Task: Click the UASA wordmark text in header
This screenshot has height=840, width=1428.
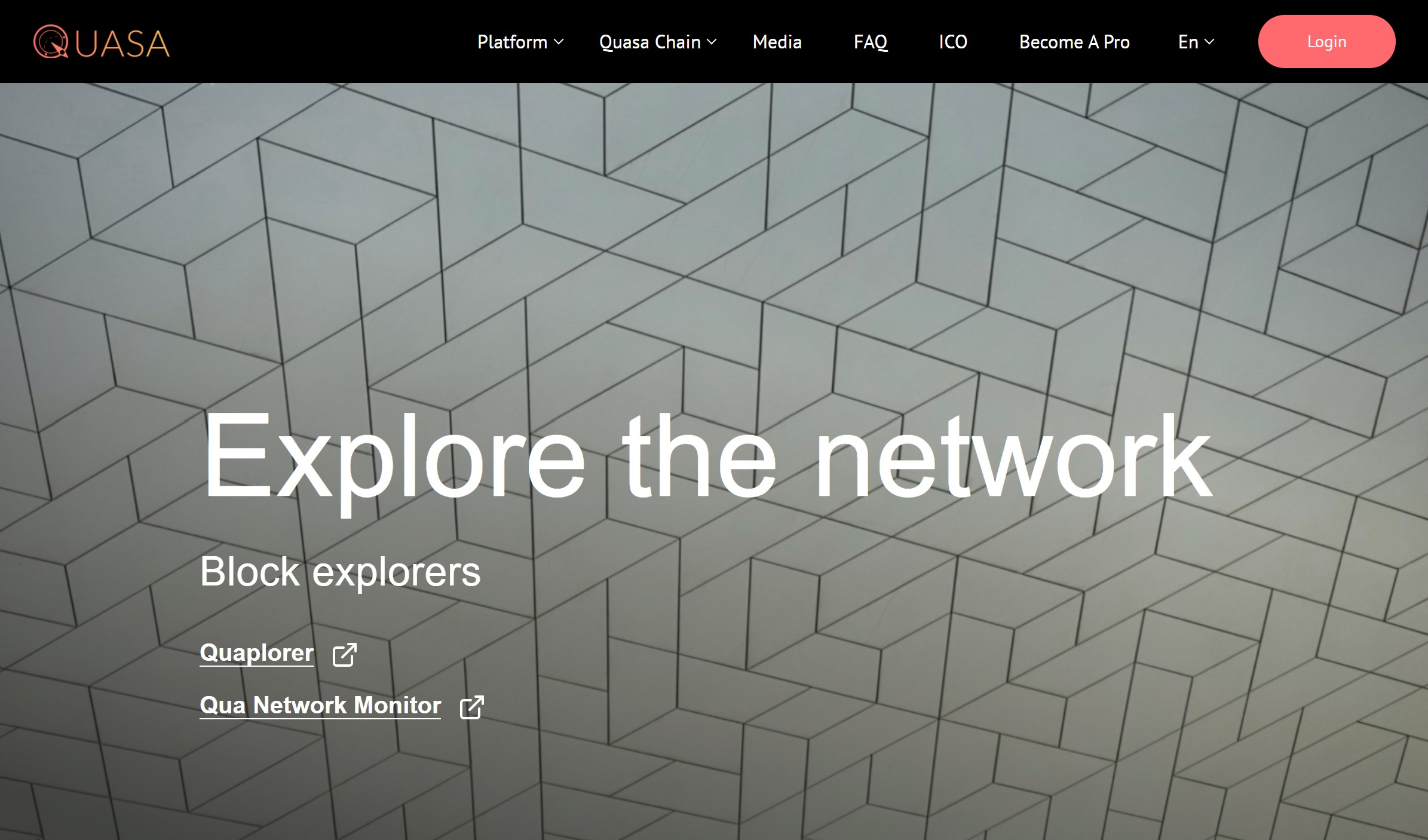Action: click(x=123, y=44)
